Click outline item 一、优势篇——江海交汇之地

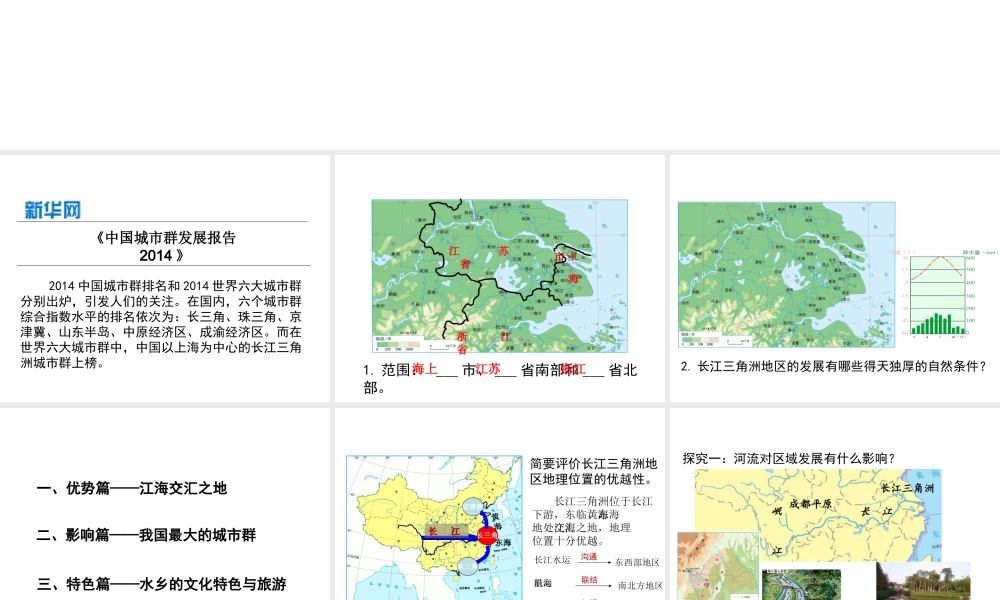pos(131,488)
